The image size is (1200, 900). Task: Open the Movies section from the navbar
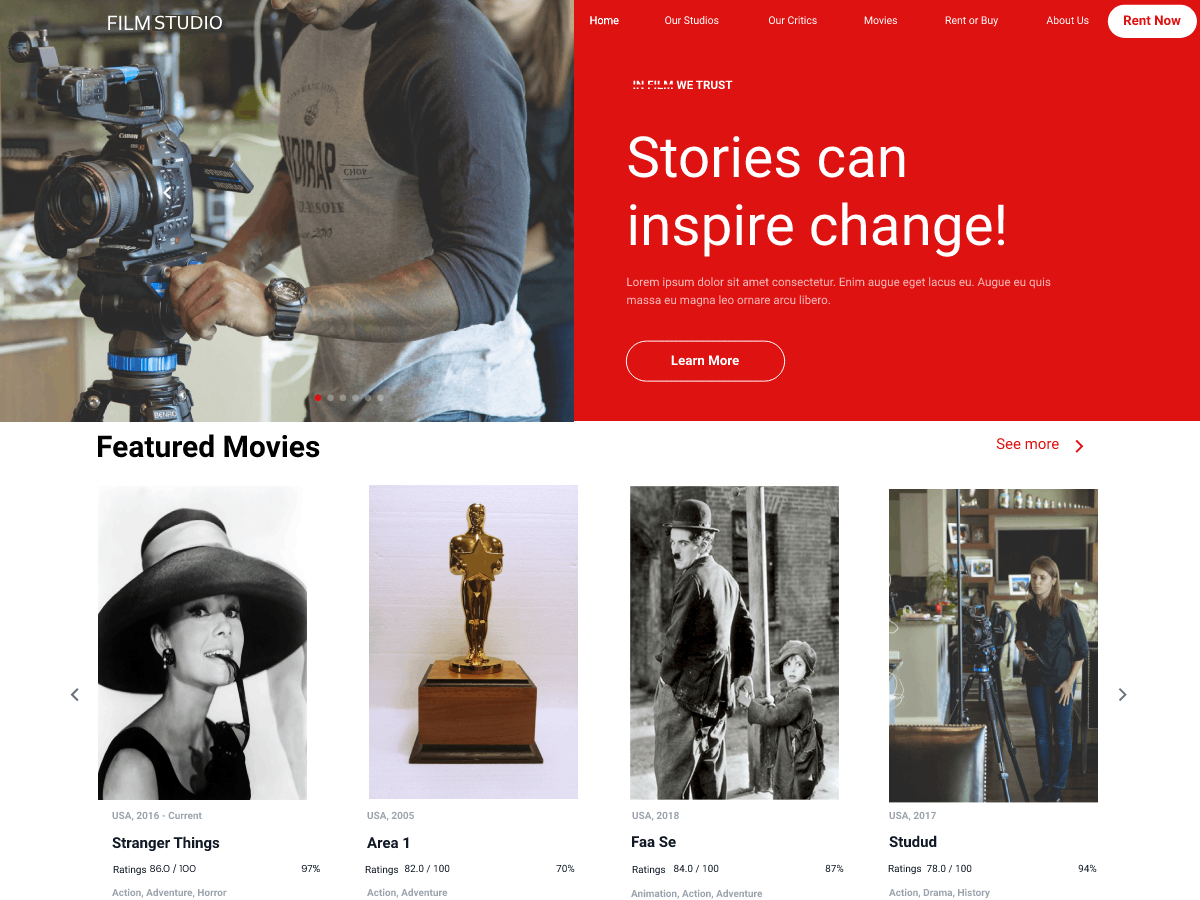point(880,20)
